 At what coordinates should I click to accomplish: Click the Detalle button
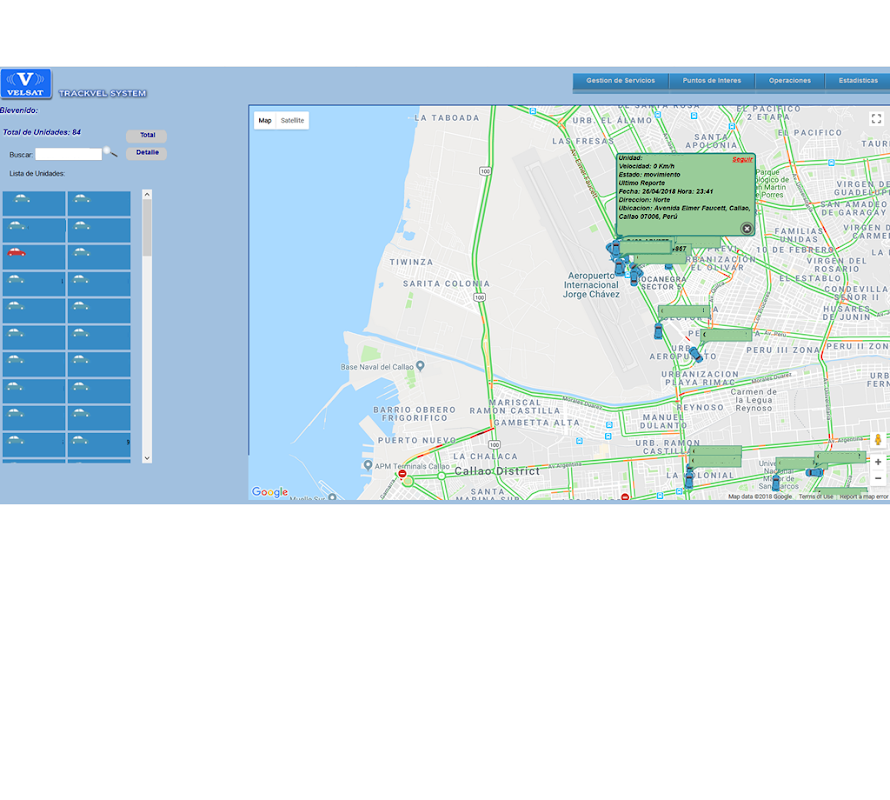pos(147,153)
